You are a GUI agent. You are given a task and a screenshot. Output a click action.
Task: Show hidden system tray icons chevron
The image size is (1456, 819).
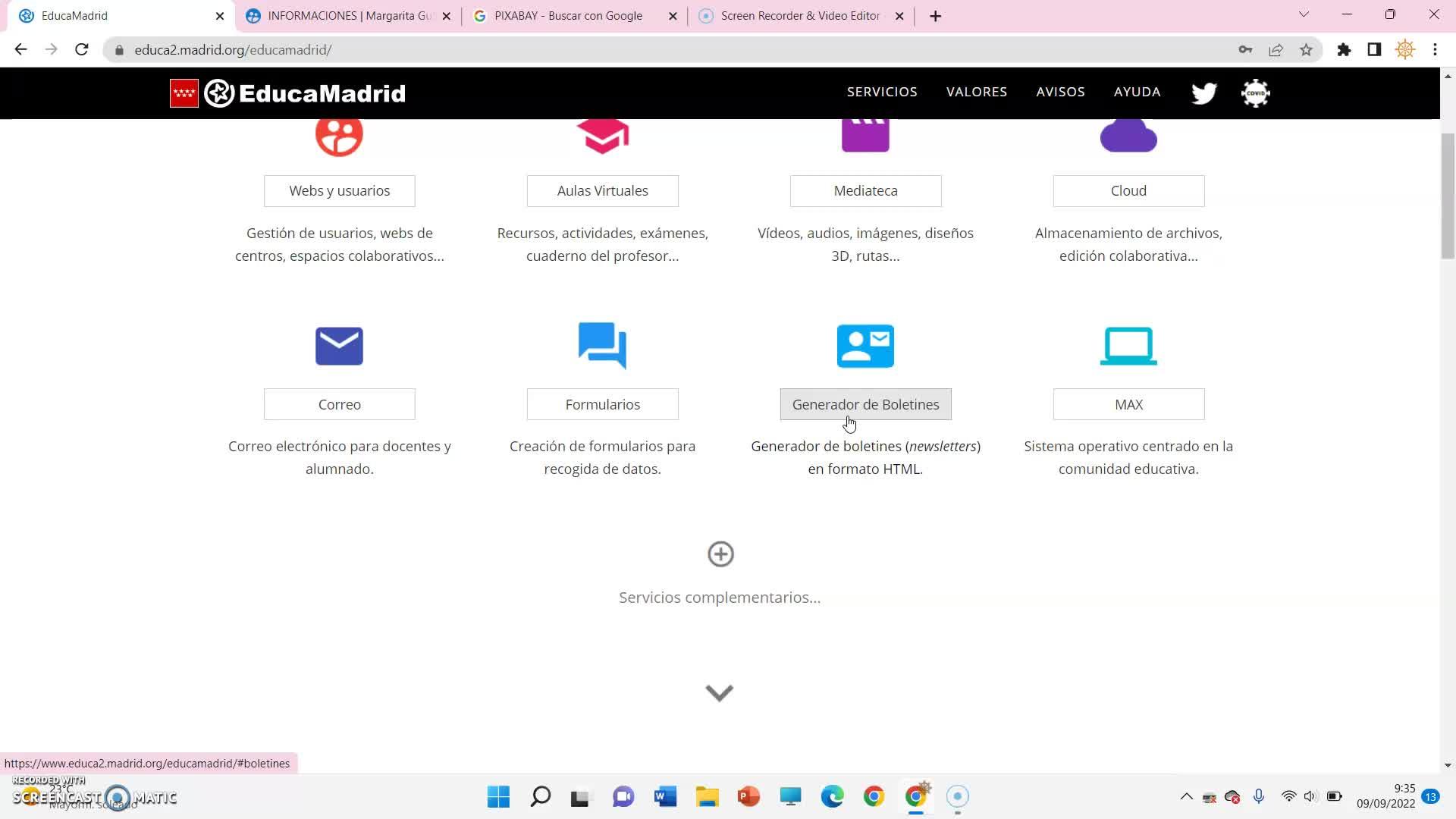pyautogui.click(x=1186, y=796)
